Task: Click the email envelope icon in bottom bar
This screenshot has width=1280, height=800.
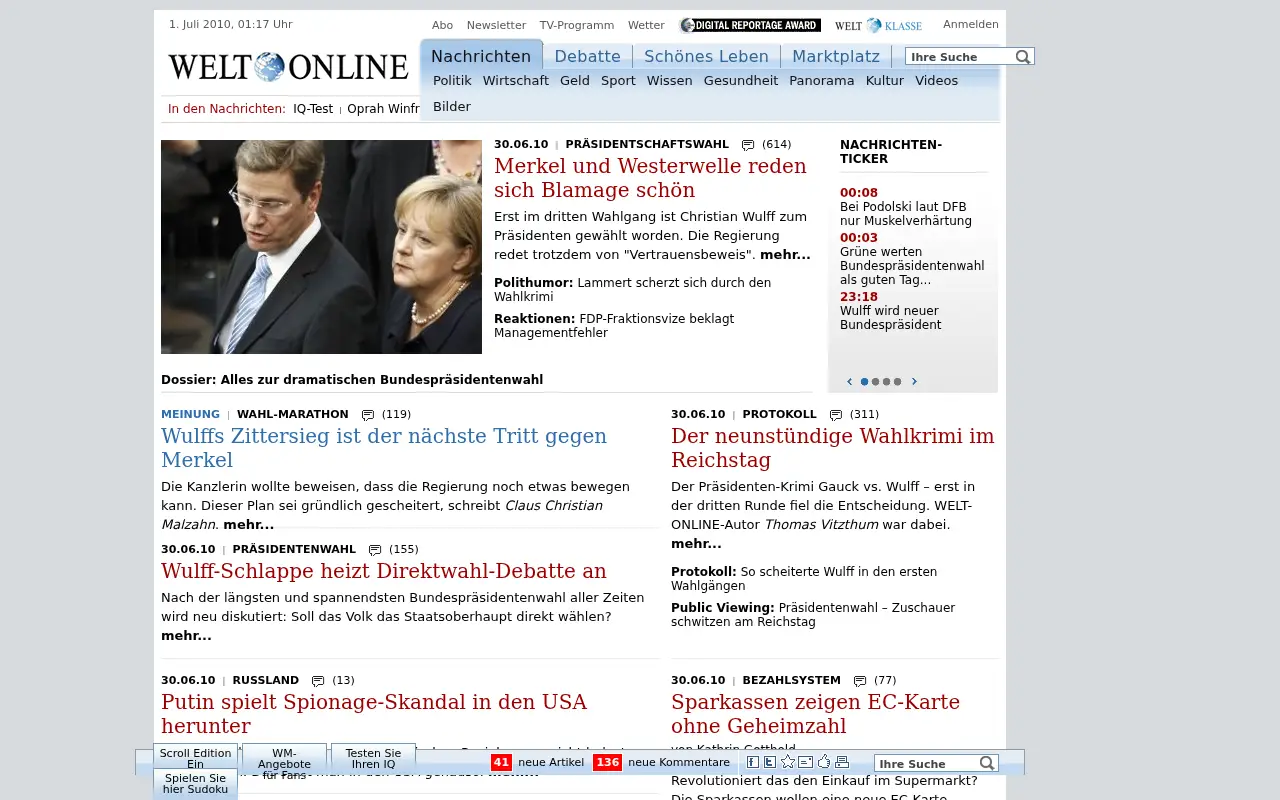Action: pos(805,762)
